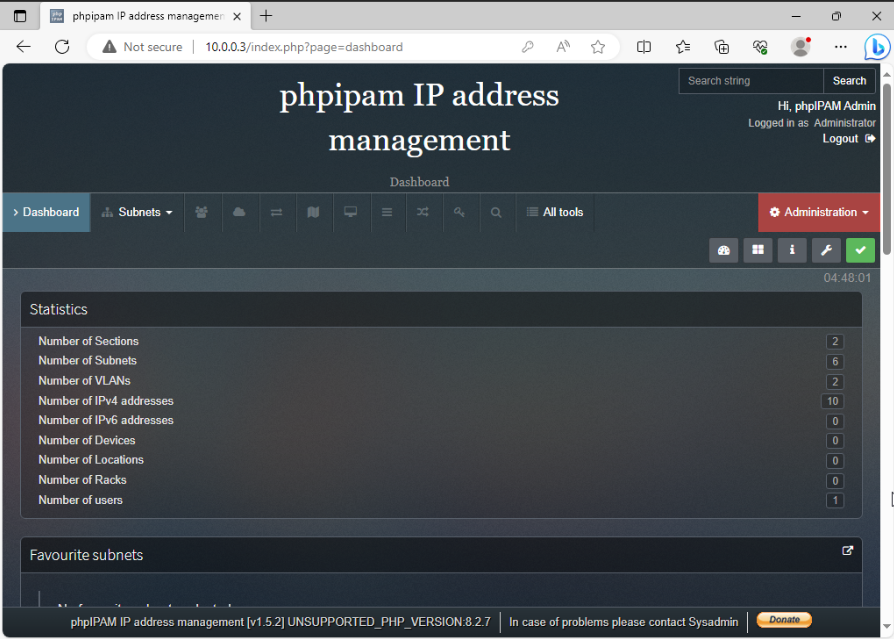This screenshot has width=894, height=639.
Task: Click the Sysadmin contact link
Action: (713, 622)
